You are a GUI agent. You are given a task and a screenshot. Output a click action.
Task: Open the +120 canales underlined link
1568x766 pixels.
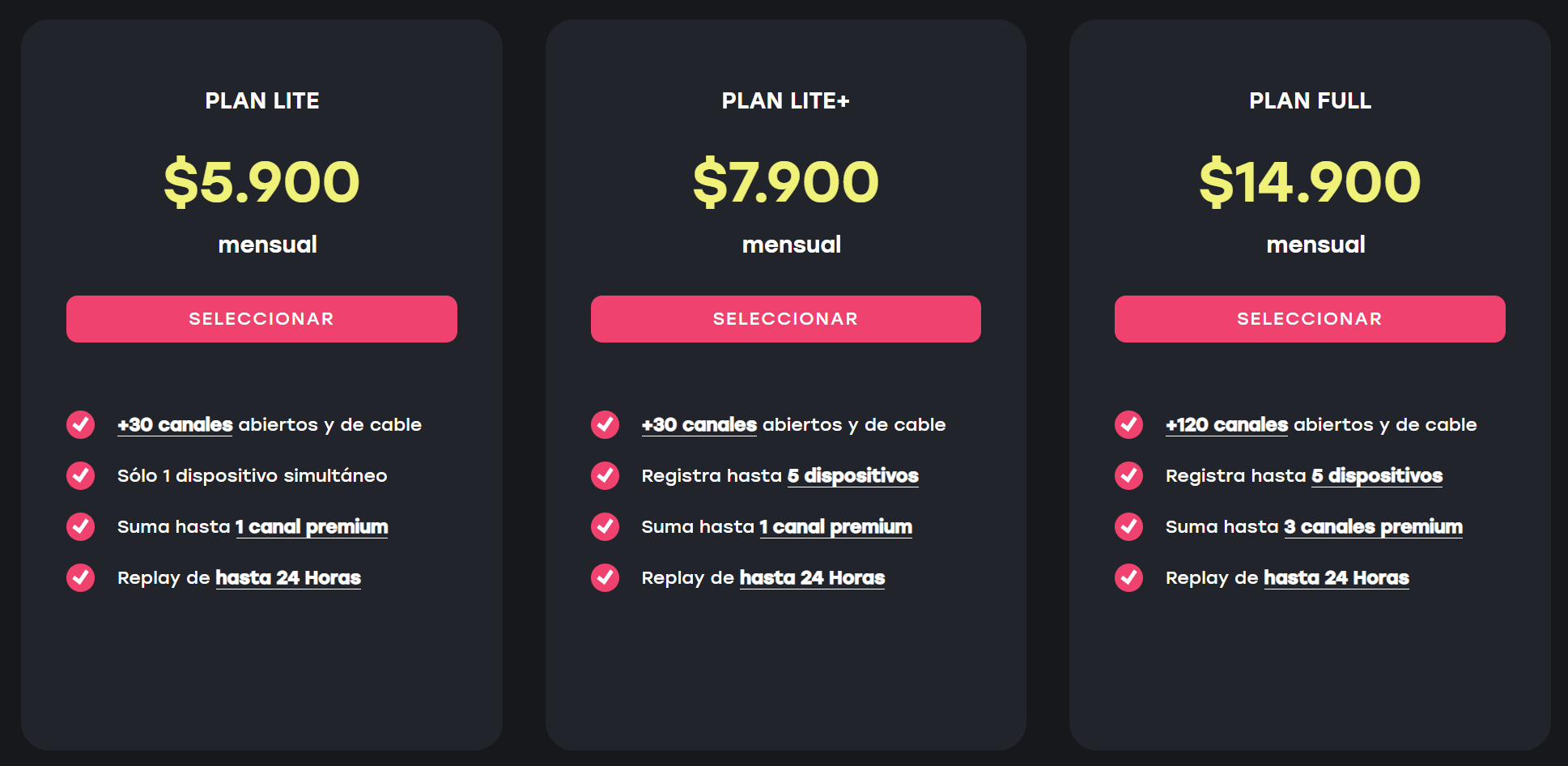(1226, 425)
